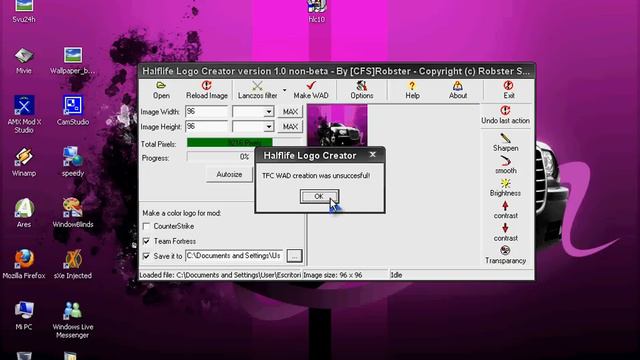Select the hlc10 desktop icon
This screenshot has width=640, height=360.
pyautogui.click(x=317, y=11)
